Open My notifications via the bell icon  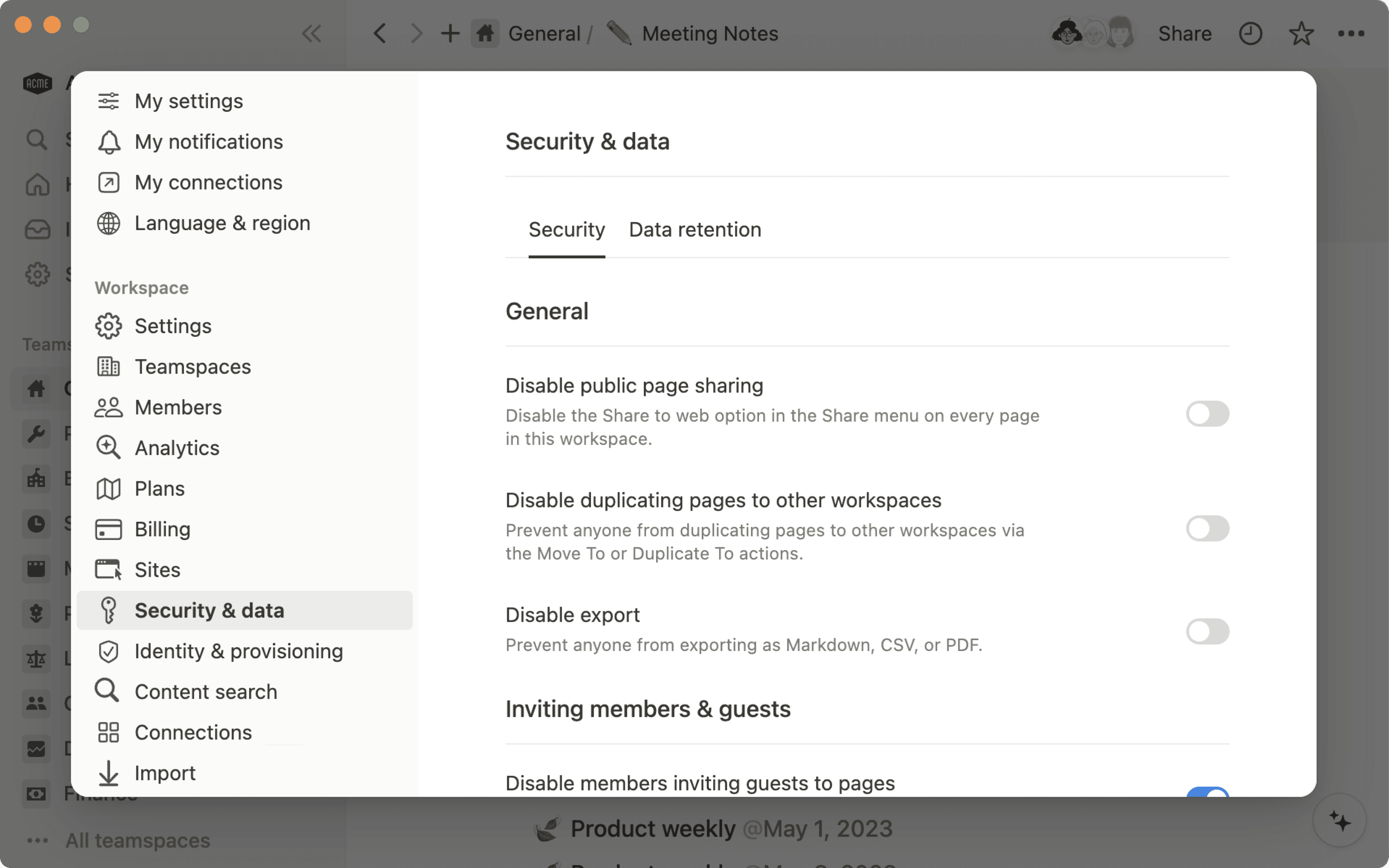point(109,142)
